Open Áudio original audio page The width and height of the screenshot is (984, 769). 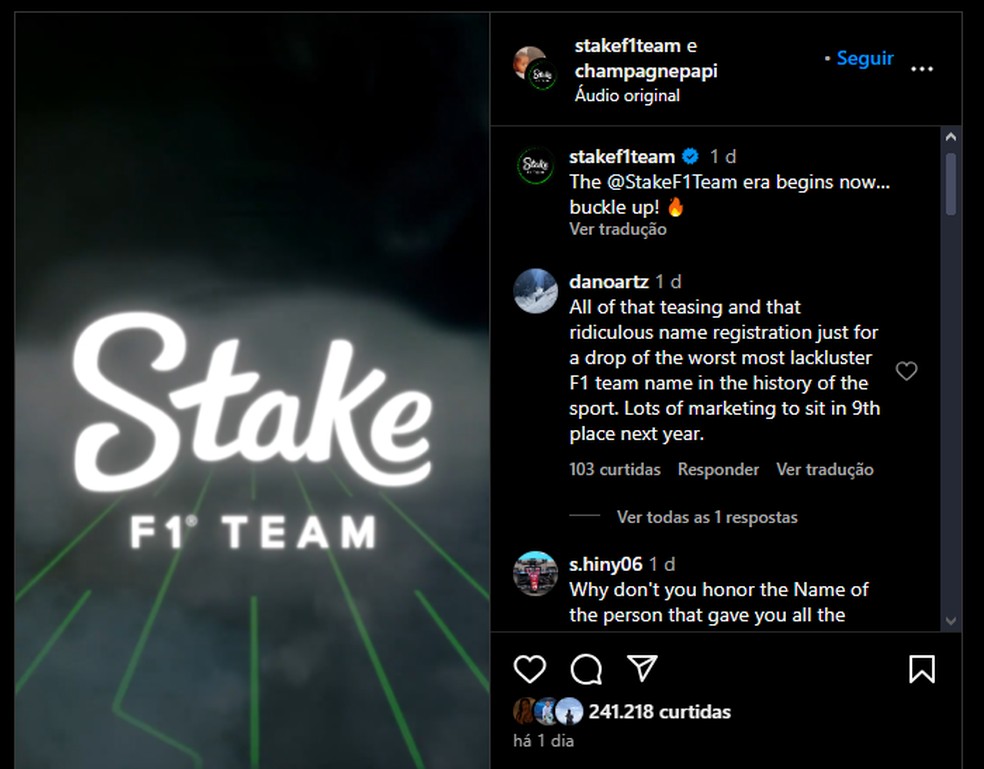tap(627, 95)
